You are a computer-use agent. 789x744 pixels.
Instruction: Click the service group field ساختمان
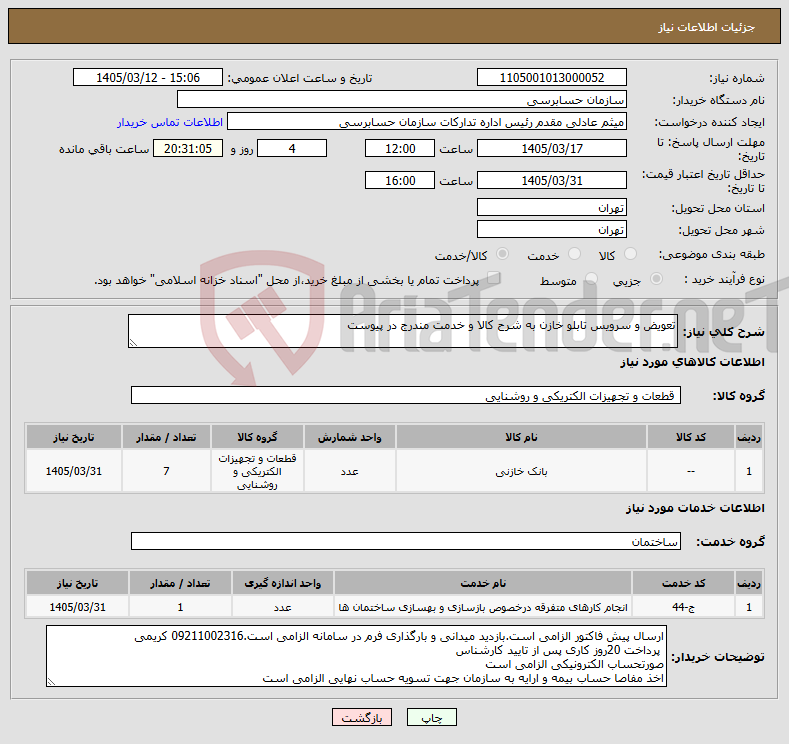pyautogui.click(x=406, y=541)
